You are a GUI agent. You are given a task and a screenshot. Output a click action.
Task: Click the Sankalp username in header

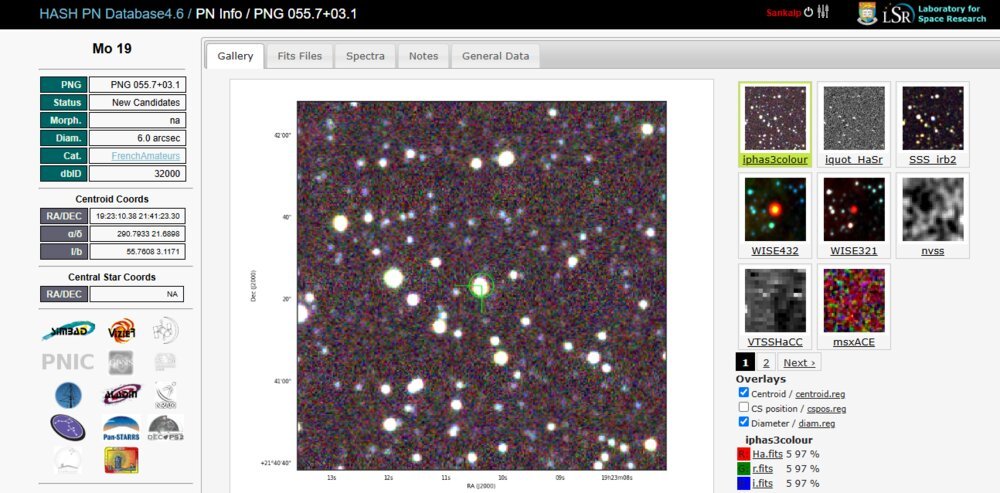tap(784, 12)
